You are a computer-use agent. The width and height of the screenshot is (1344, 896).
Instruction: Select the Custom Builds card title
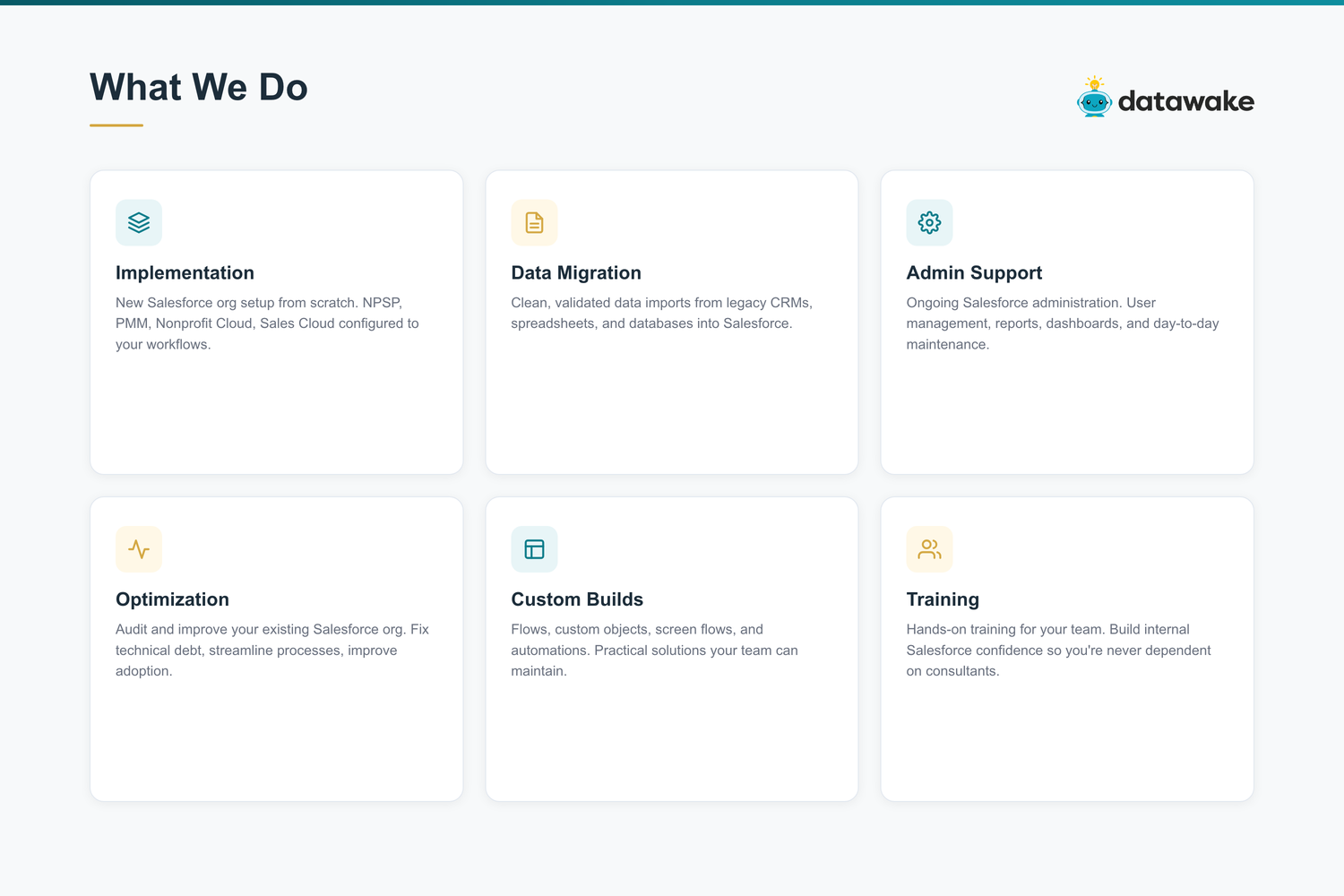(x=577, y=599)
